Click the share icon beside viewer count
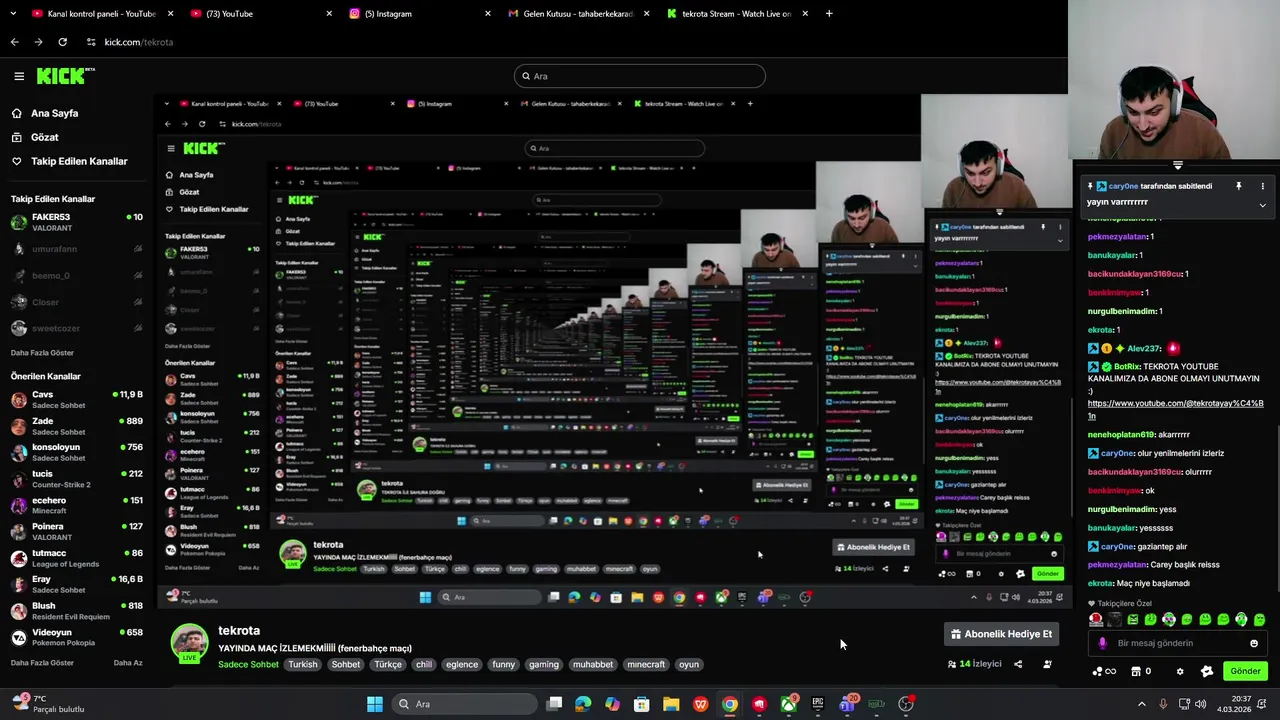Image resolution: width=1280 pixels, height=720 pixels. coord(1018,664)
